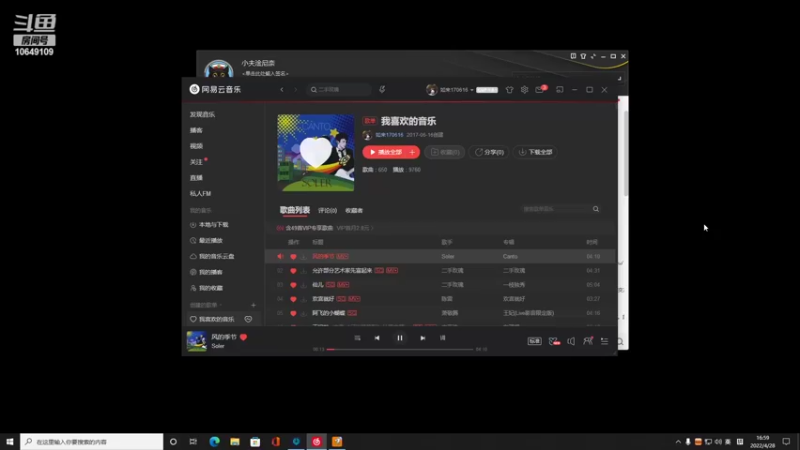Click the 分享 share button
The width and height of the screenshot is (800, 450).
coord(489,152)
